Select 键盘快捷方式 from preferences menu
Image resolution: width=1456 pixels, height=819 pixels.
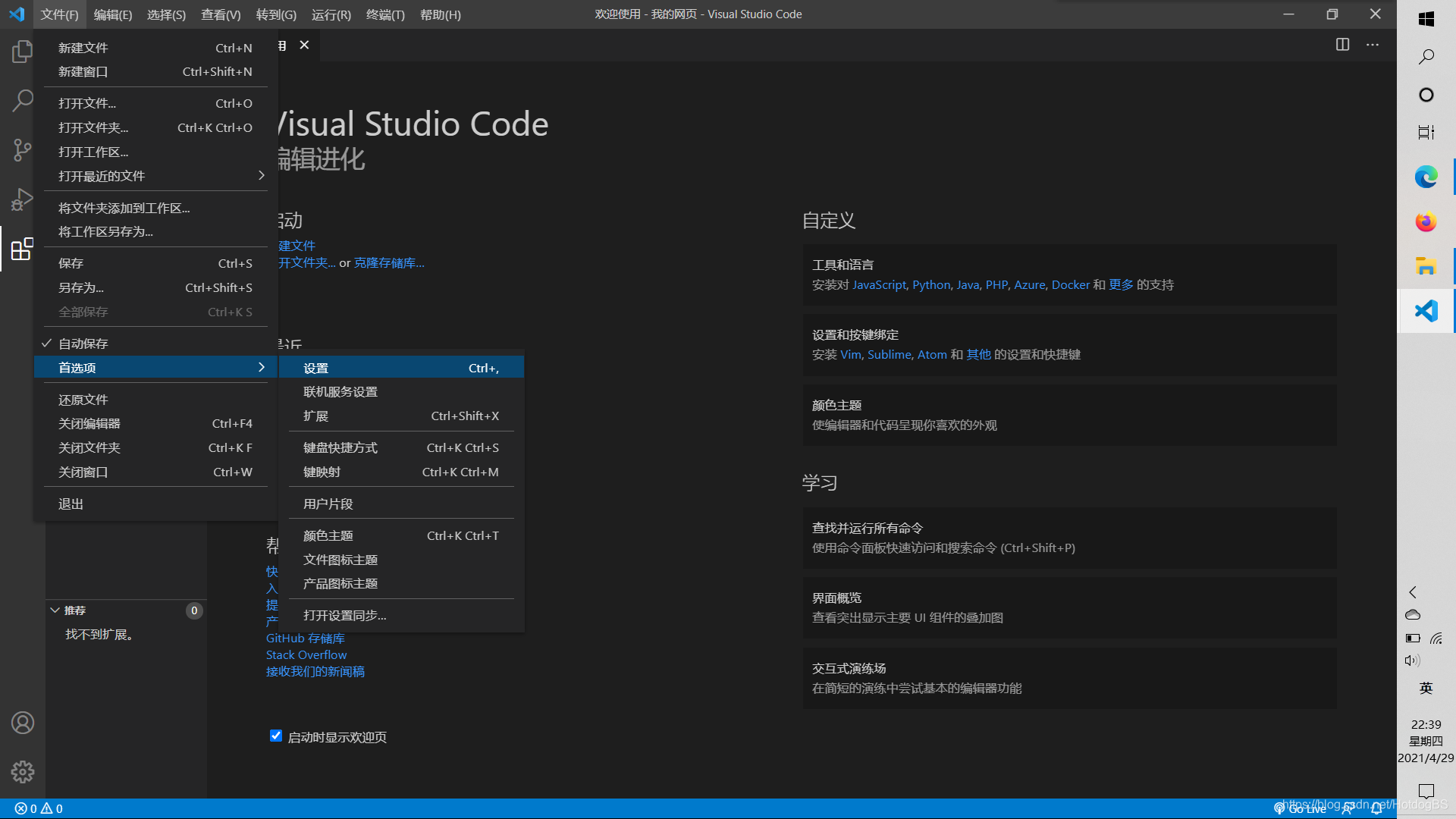click(x=340, y=447)
